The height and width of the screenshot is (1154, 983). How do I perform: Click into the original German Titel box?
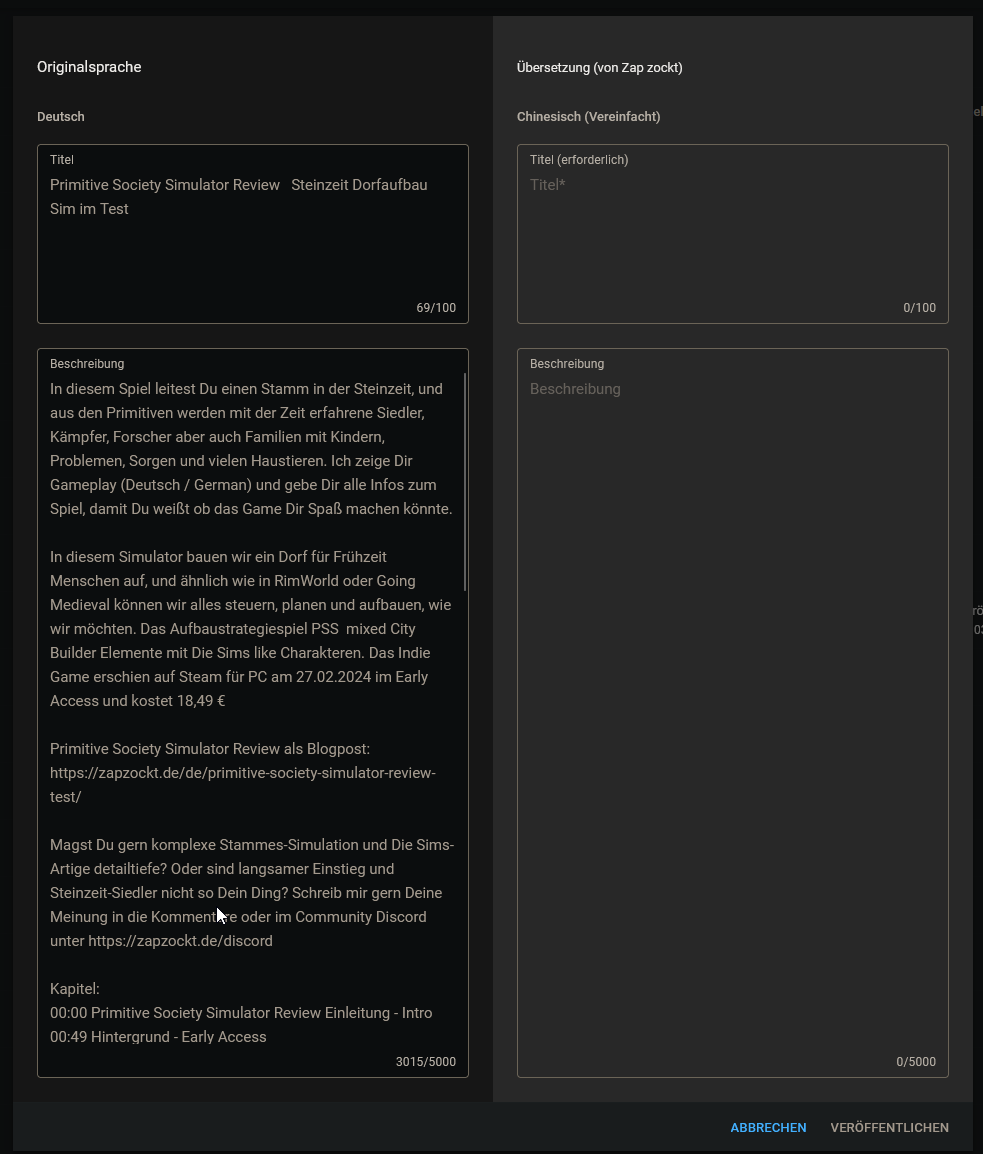(252, 234)
